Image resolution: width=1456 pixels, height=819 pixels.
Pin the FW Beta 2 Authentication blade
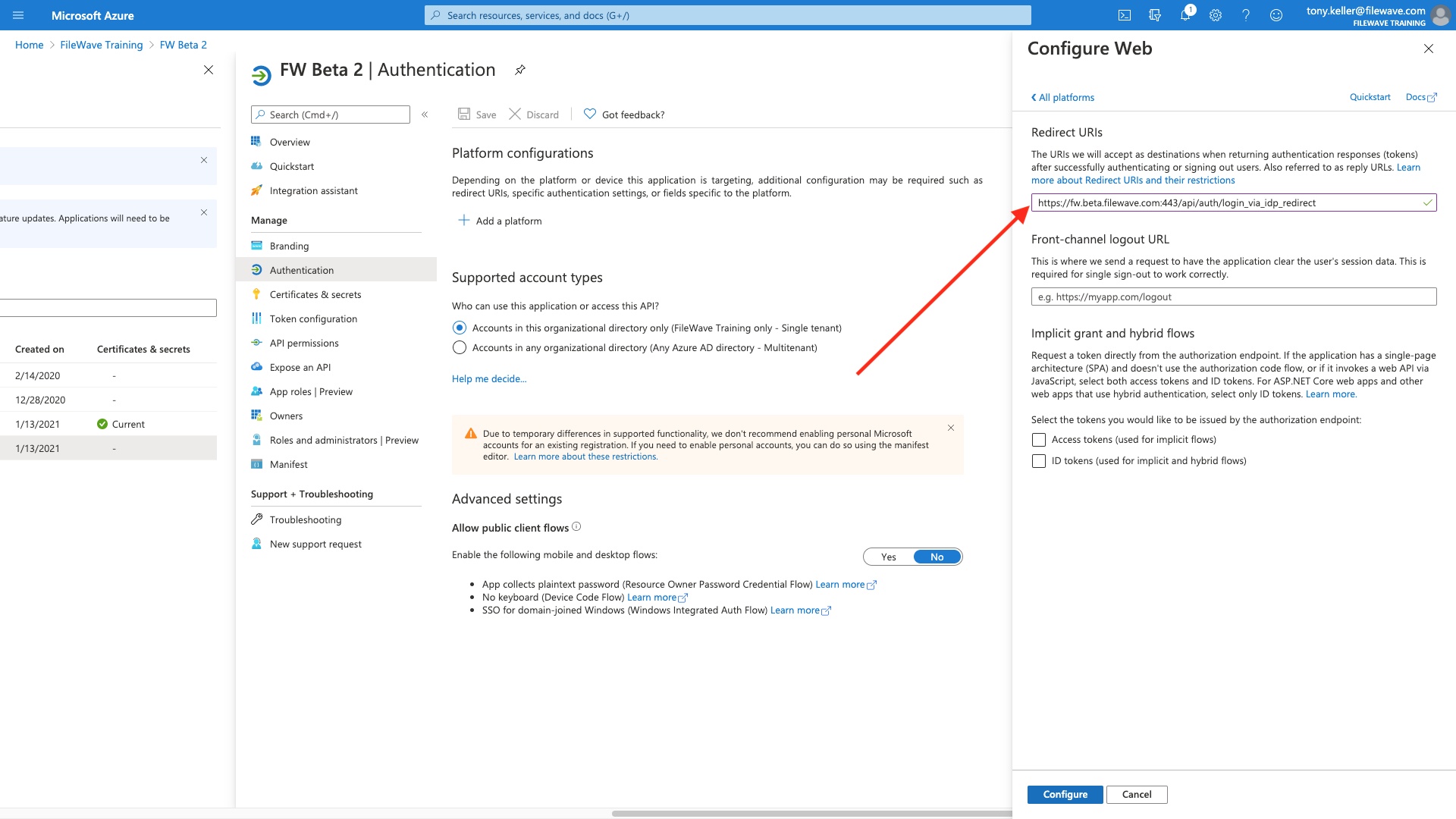click(520, 70)
